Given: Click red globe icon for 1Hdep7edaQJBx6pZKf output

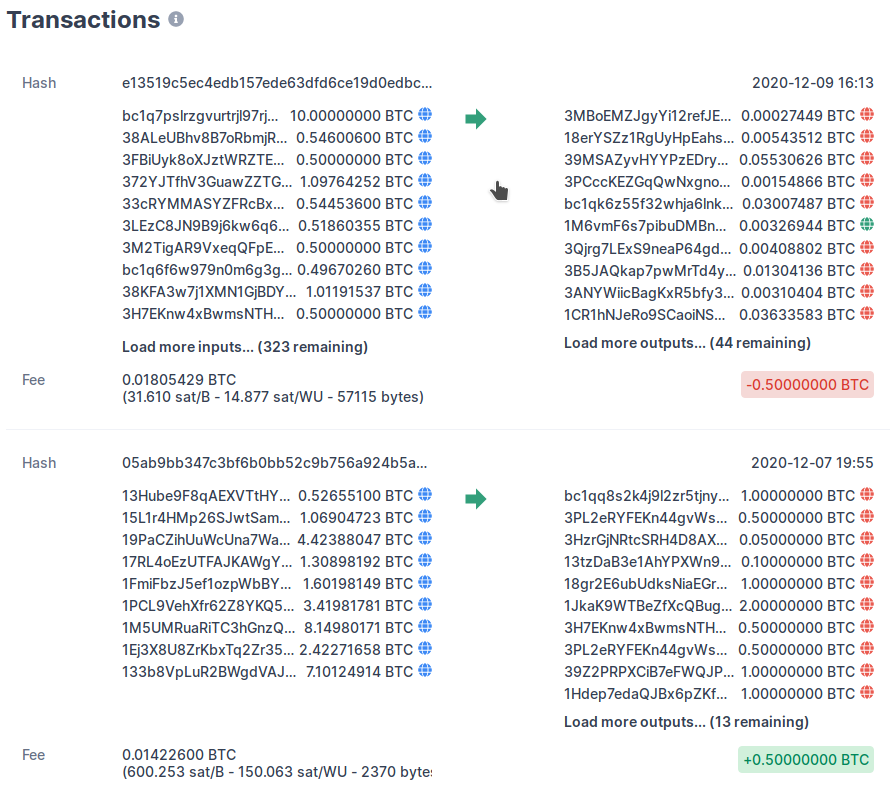Looking at the screenshot, I should tap(867, 693).
